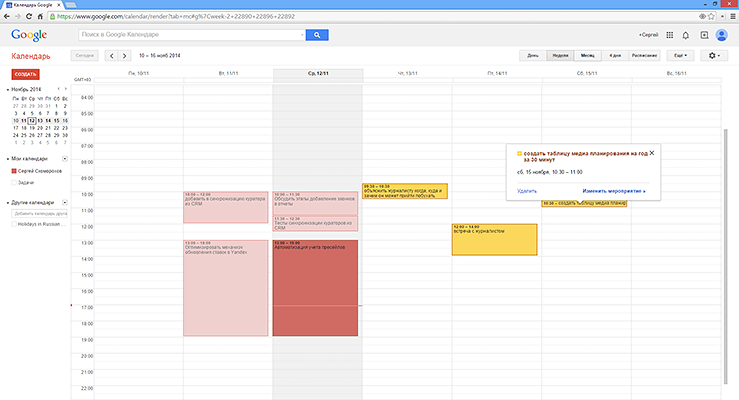The height and width of the screenshot is (400, 739).
Task: Click browser back arrow
Action: click(x=7, y=16)
